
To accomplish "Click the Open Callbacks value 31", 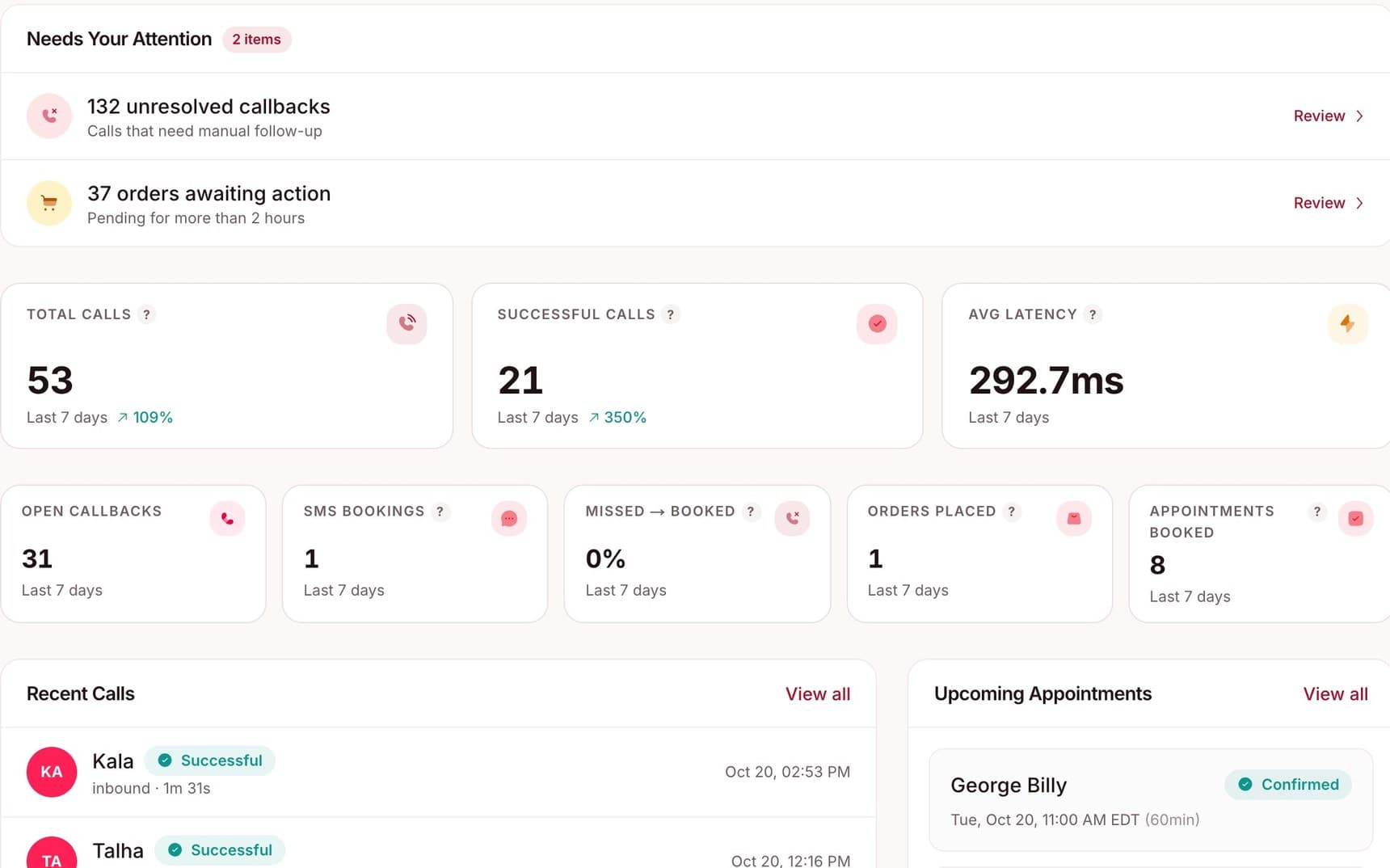I will pos(37,558).
